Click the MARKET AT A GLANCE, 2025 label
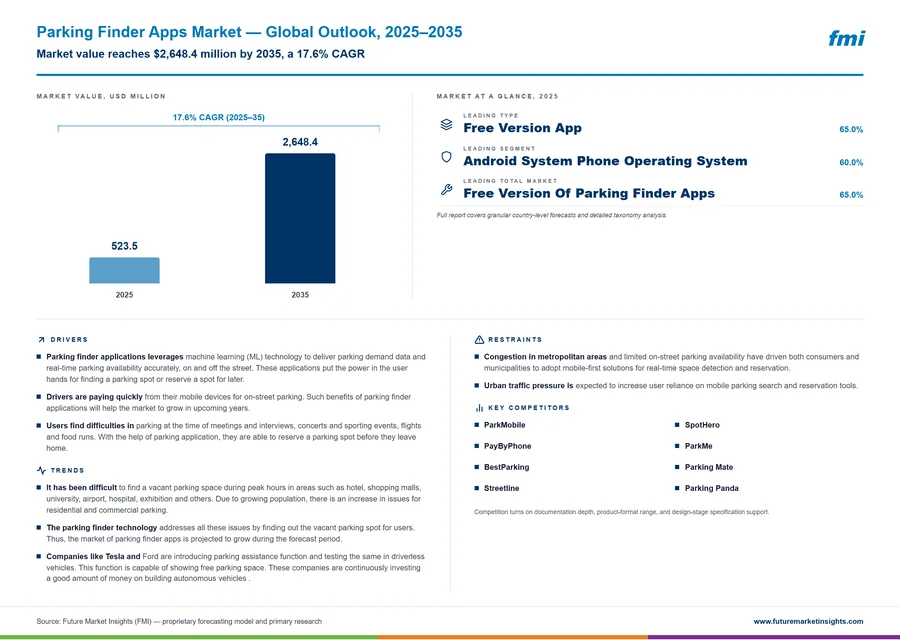Viewport: 900px width, 640px height. click(x=497, y=96)
